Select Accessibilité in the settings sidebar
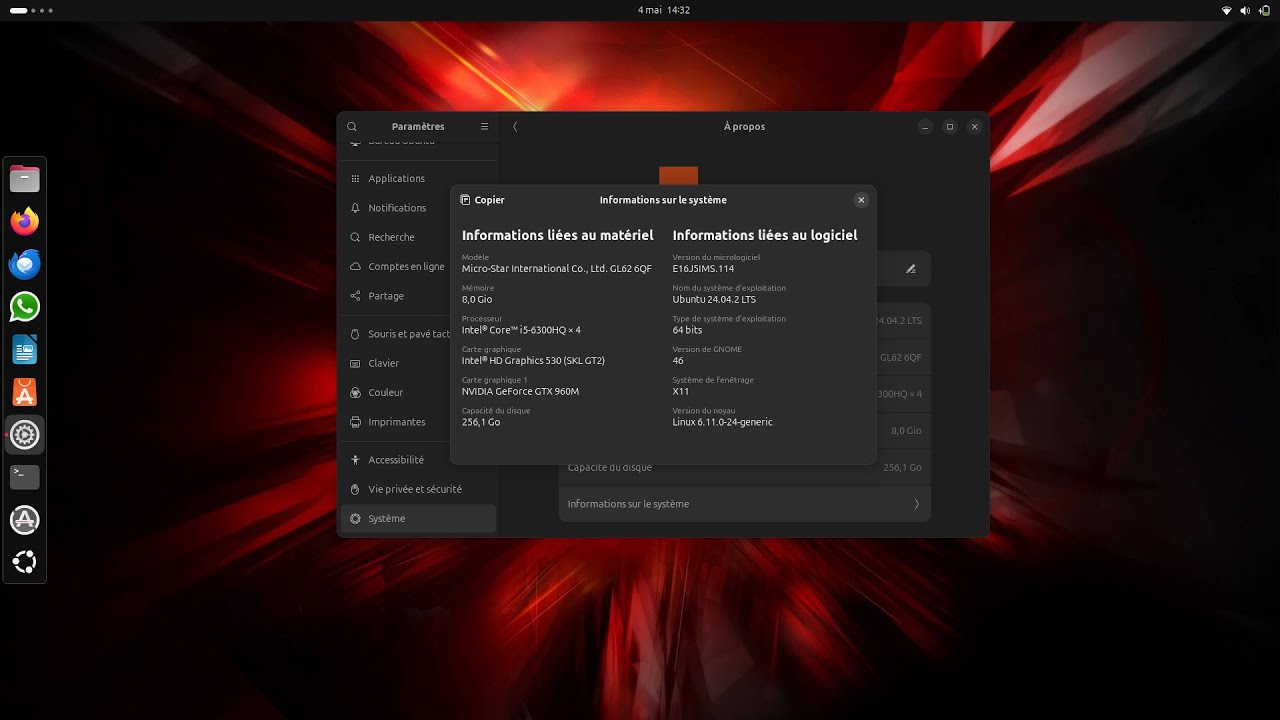This screenshot has width=1280, height=720. coord(418,460)
